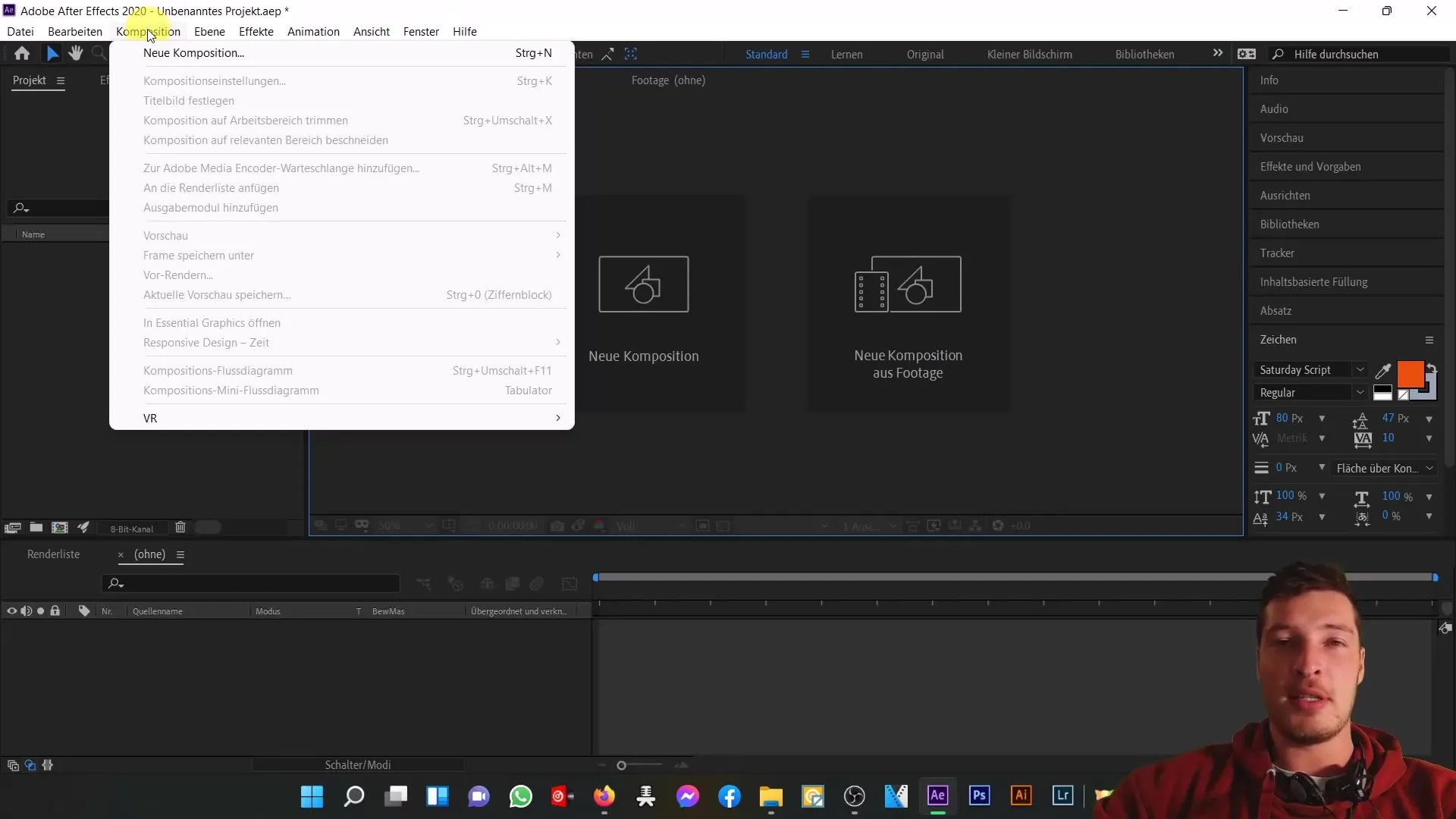Click the Home icon in toolbar
The image size is (1456, 819).
(x=22, y=54)
